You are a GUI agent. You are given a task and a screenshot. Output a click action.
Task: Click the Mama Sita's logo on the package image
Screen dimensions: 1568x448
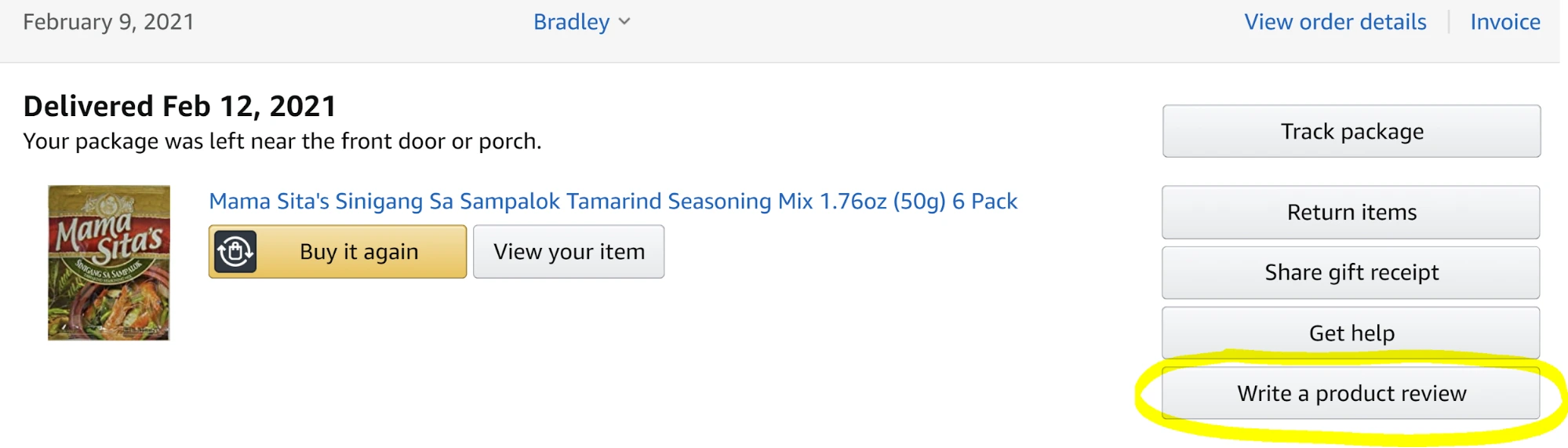coord(109,235)
